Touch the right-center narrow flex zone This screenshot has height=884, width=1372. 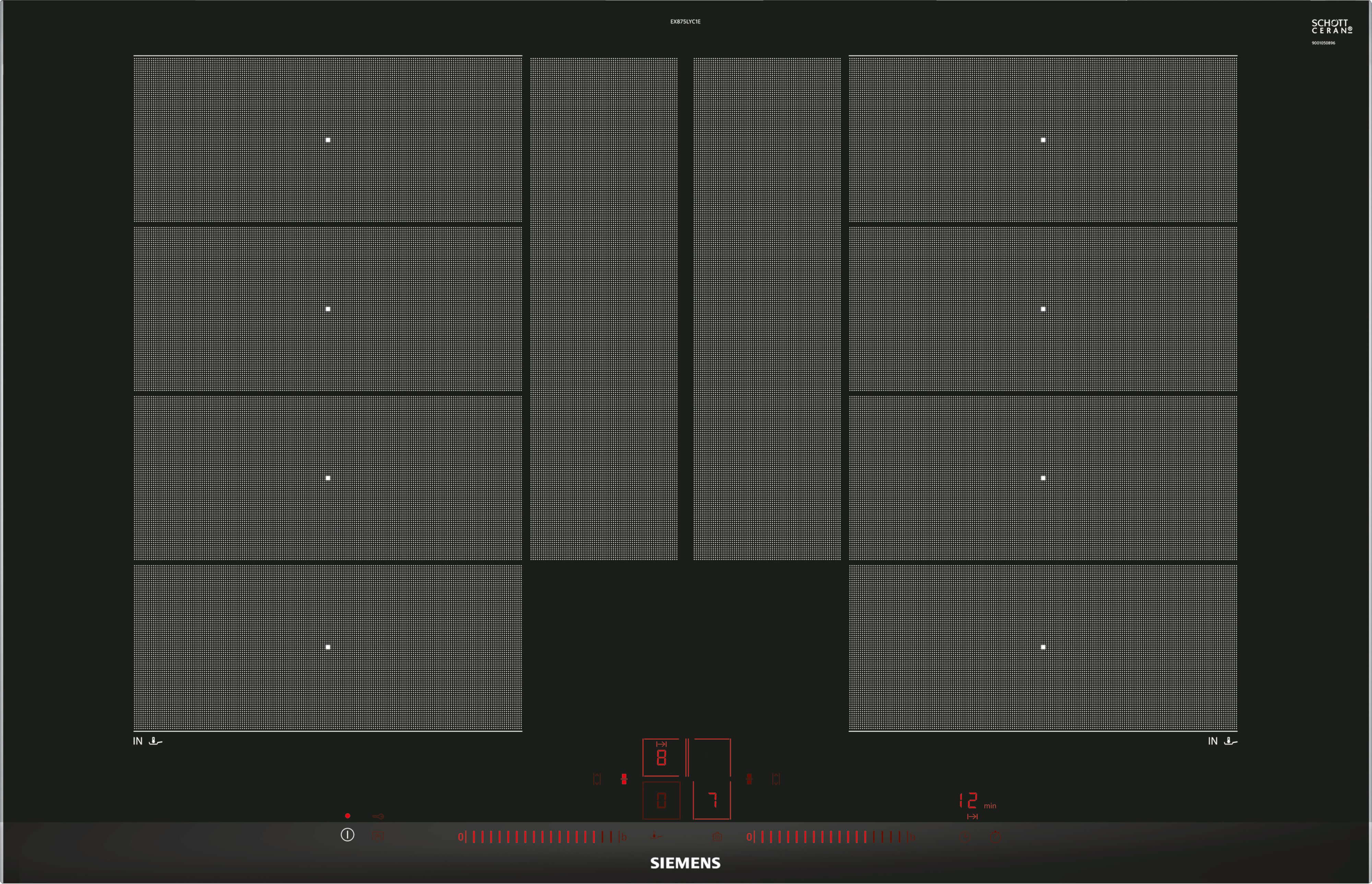pos(767,308)
